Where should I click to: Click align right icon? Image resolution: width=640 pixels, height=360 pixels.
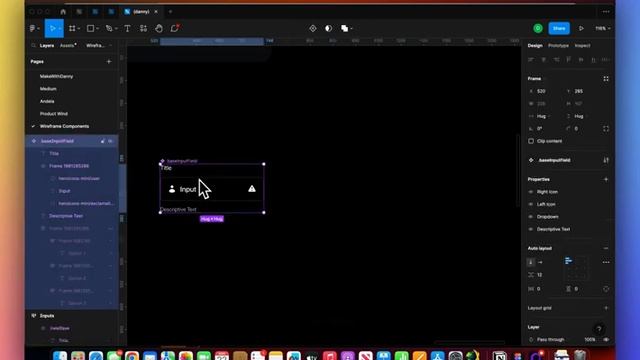coord(556,60)
